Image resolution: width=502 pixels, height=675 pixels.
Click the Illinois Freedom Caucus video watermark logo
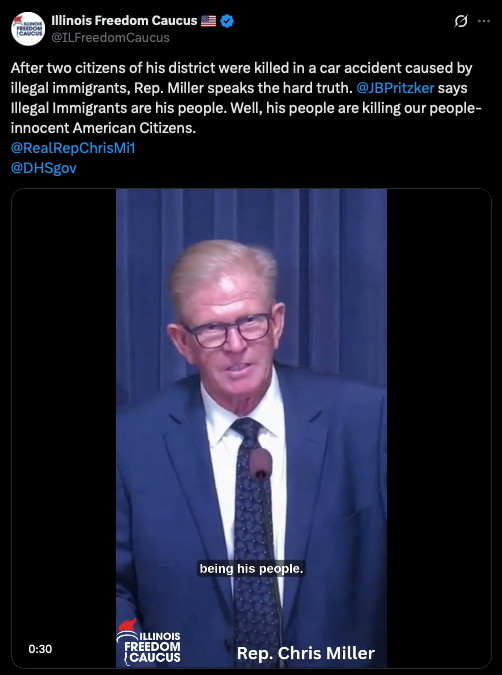point(149,642)
